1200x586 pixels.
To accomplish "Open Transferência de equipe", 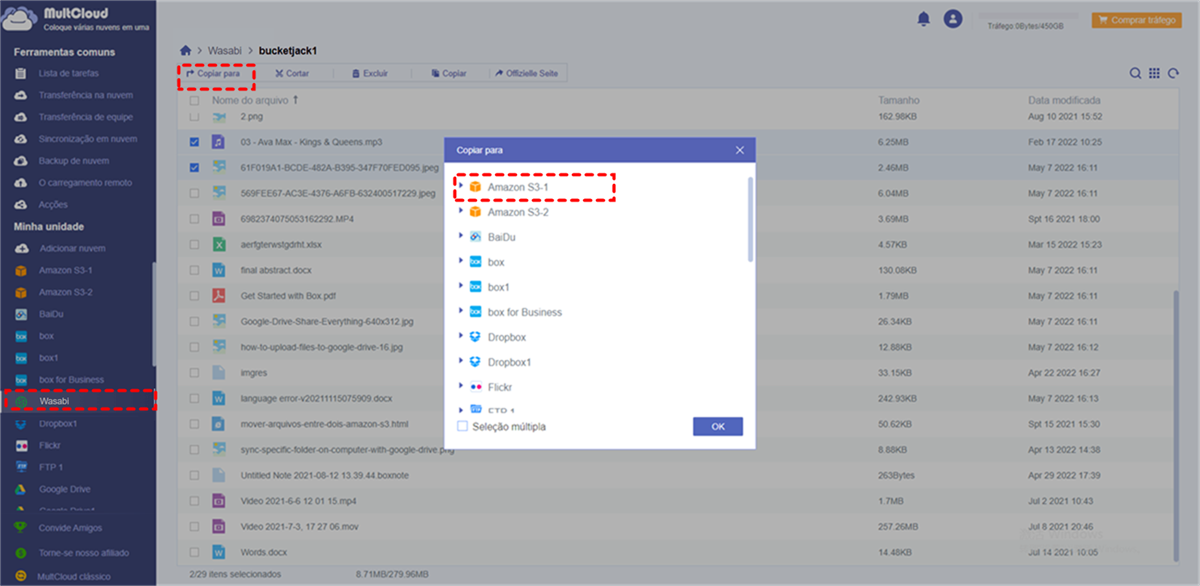I will tap(87, 117).
